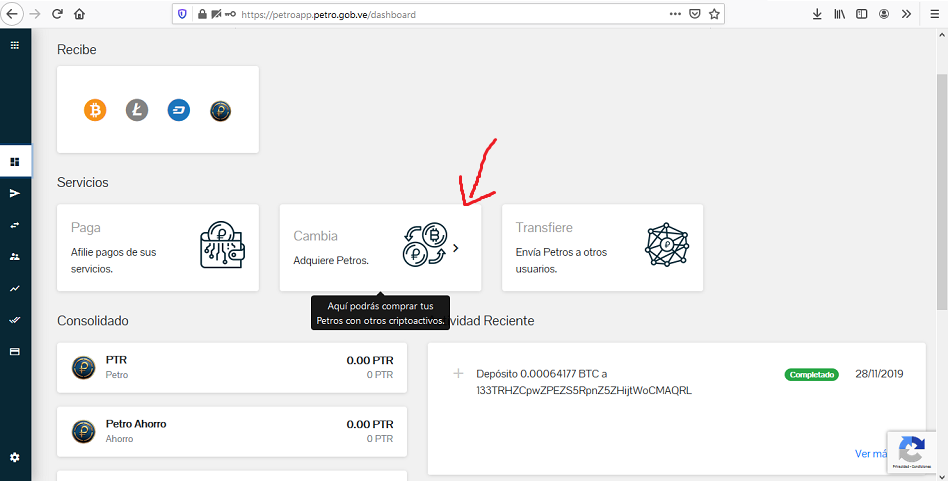Viewport: 950px width, 482px height.
Task: Select the dashboard icon in sidebar
Action: 15,162
